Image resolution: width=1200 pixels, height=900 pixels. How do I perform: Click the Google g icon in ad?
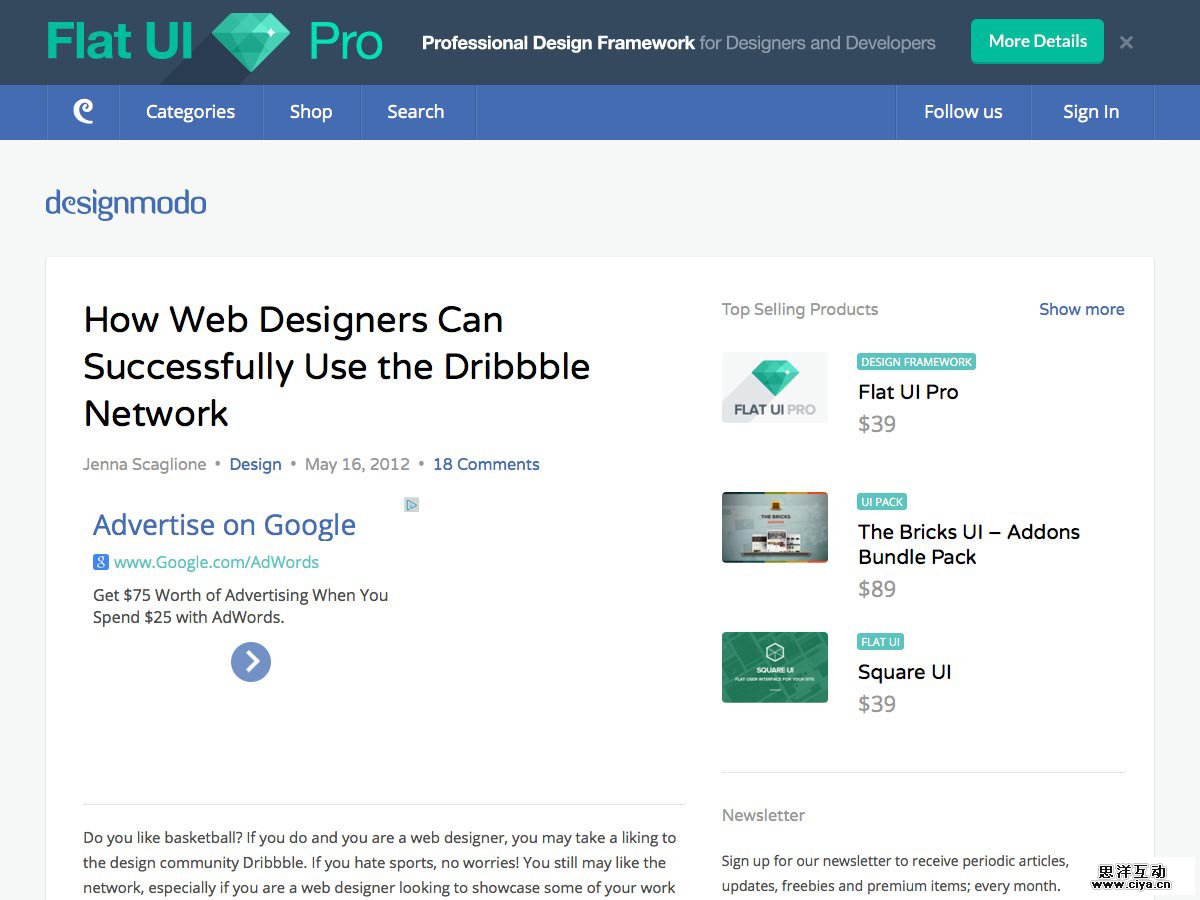click(101, 562)
